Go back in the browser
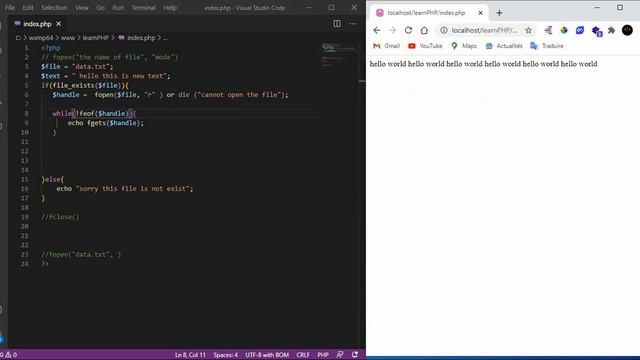 coord(376,30)
